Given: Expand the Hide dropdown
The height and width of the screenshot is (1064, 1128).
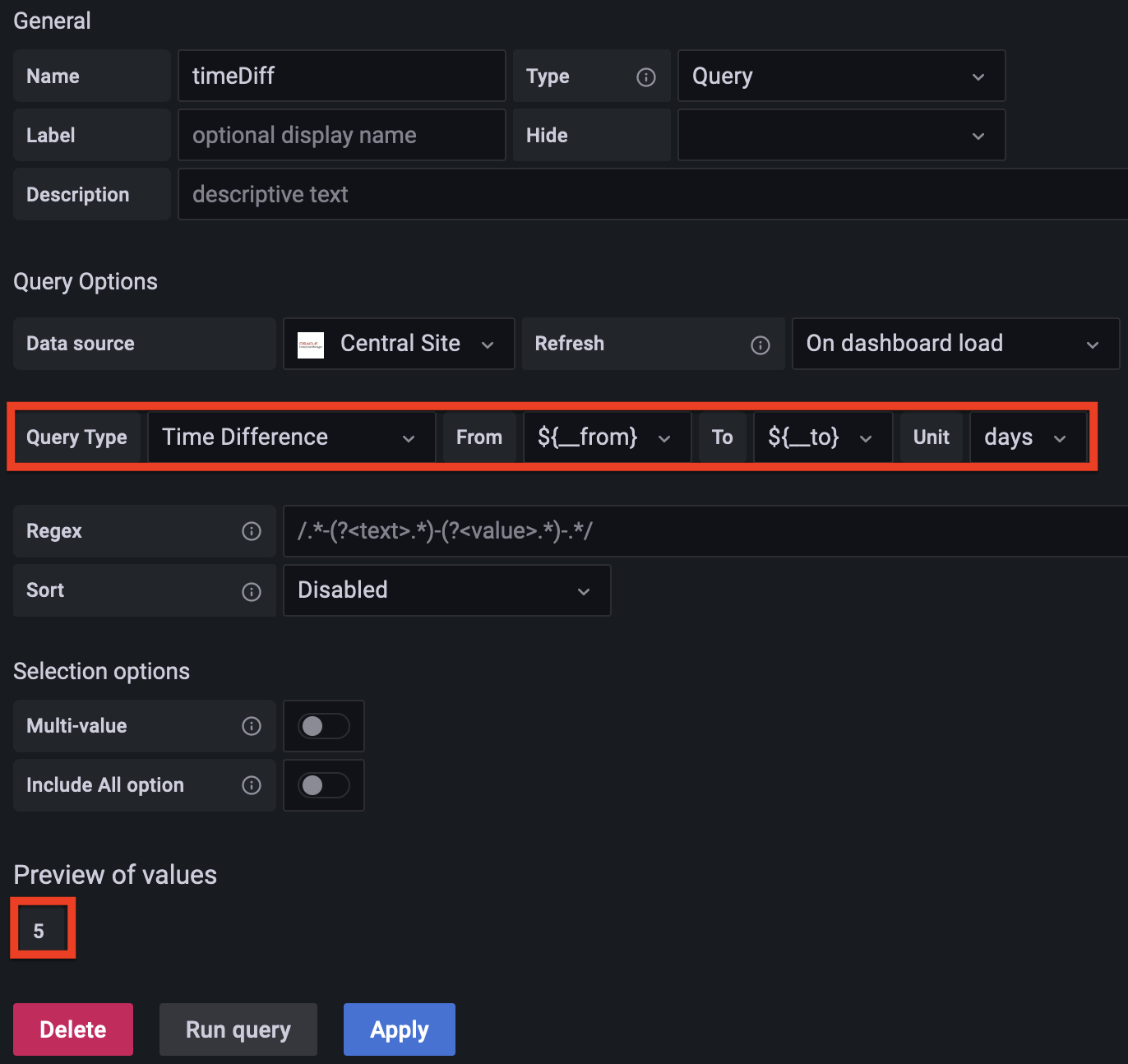Looking at the screenshot, I should point(840,136).
